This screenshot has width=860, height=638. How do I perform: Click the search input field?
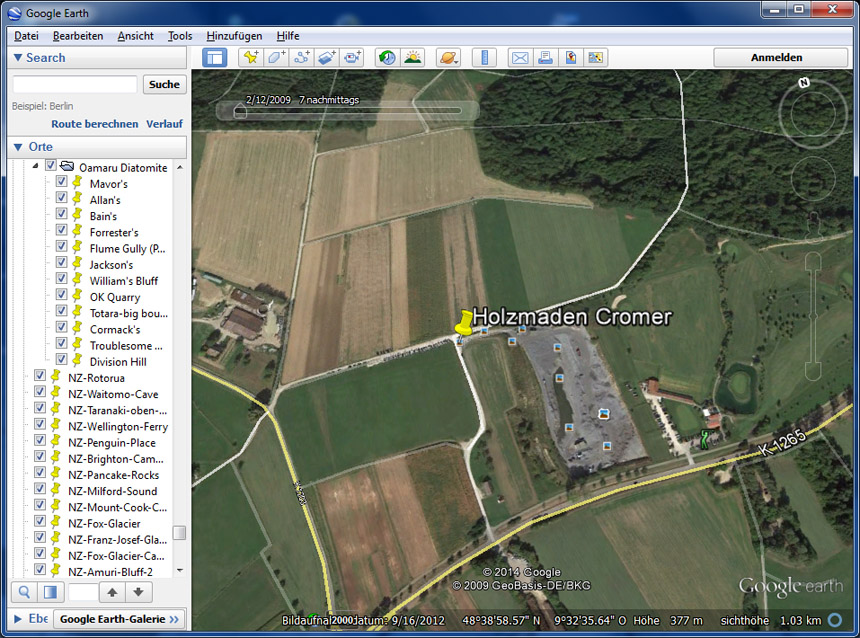75,84
